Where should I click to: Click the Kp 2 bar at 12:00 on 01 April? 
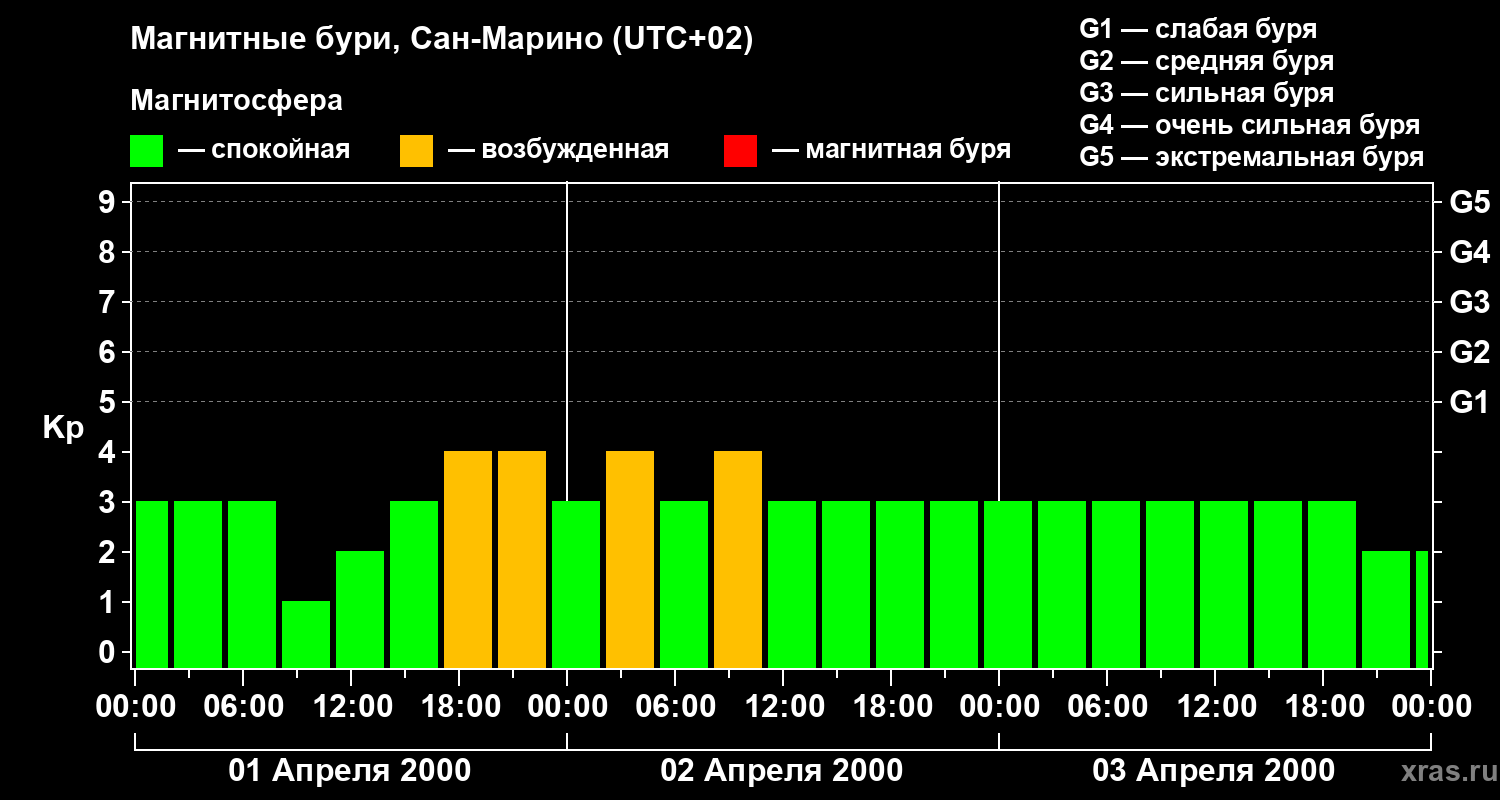(360, 609)
